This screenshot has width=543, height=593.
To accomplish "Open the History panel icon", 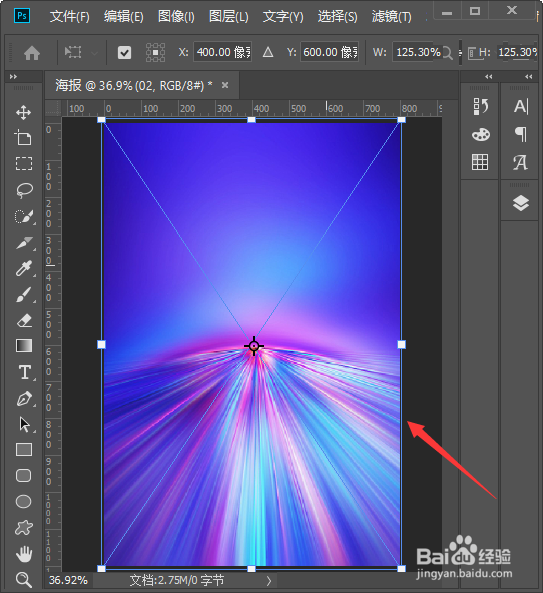I will (x=480, y=106).
